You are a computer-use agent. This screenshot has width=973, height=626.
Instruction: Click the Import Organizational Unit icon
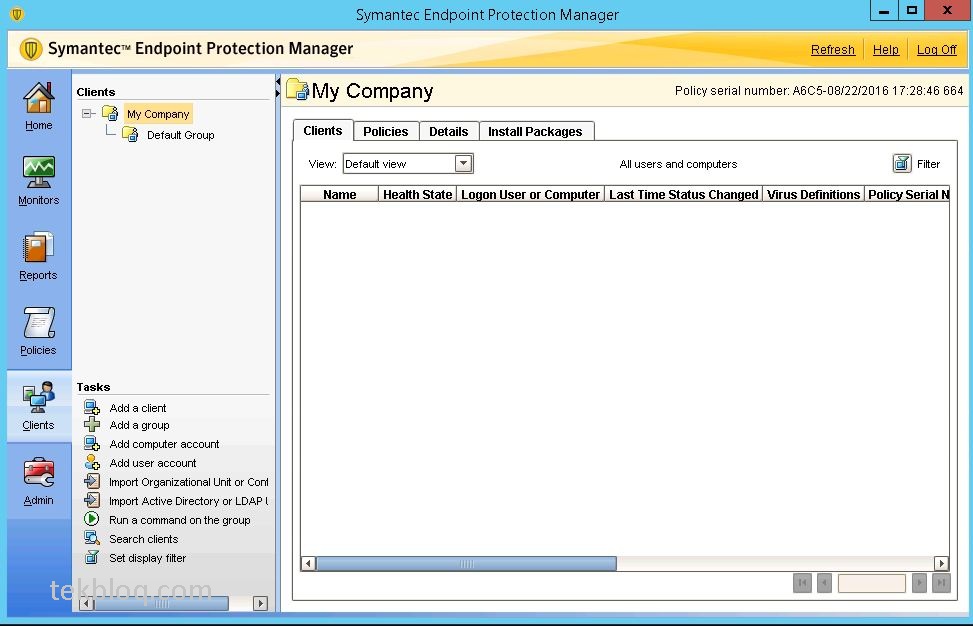[x=92, y=481]
